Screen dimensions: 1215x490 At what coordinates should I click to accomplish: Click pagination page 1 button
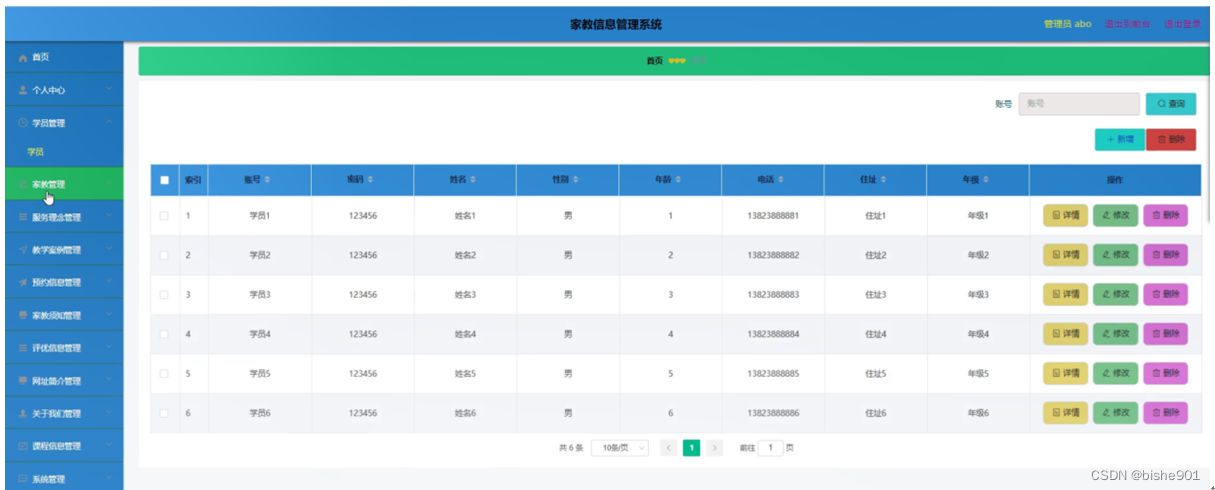click(691, 448)
